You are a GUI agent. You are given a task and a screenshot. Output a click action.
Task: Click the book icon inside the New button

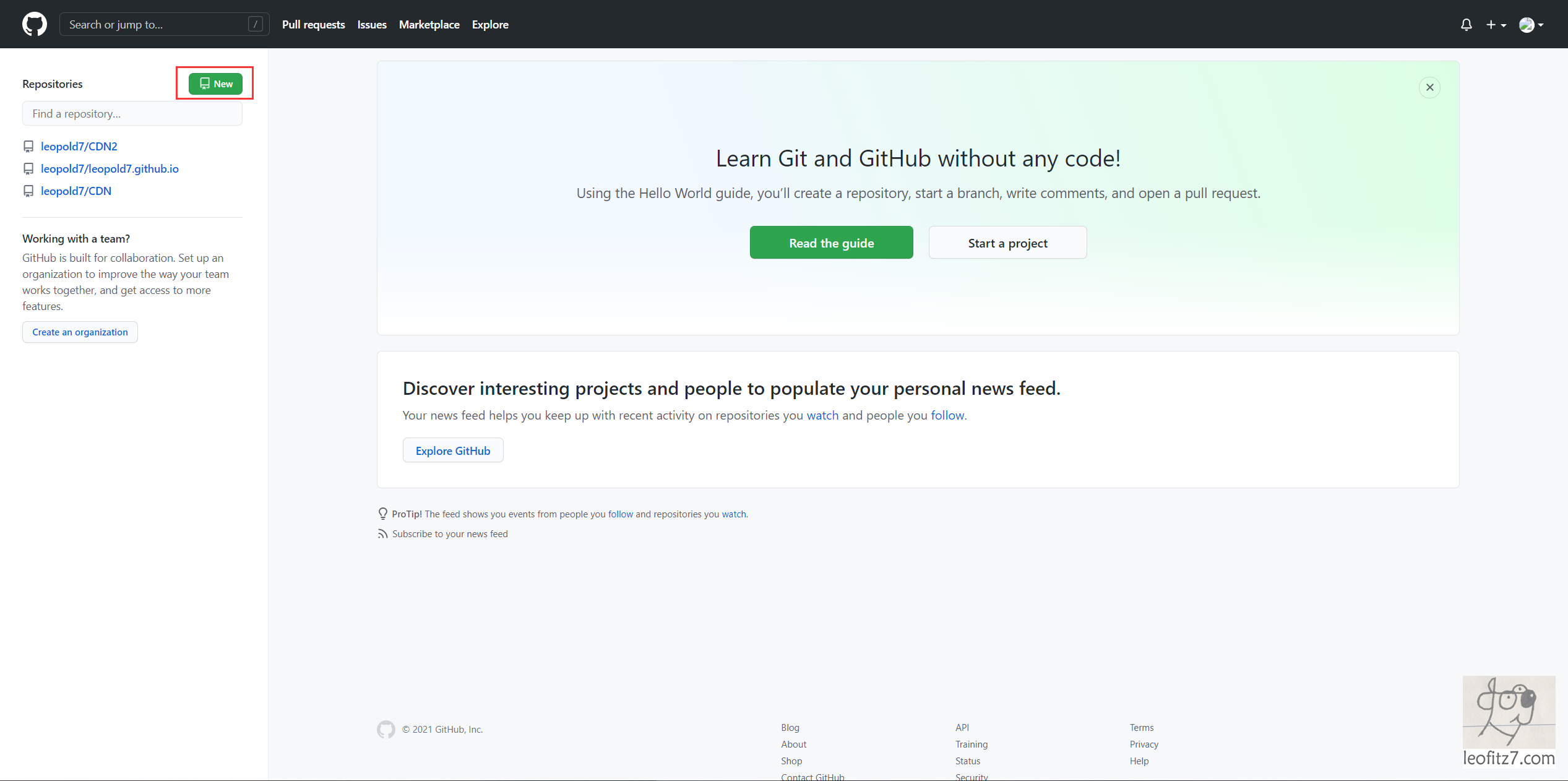click(x=205, y=84)
